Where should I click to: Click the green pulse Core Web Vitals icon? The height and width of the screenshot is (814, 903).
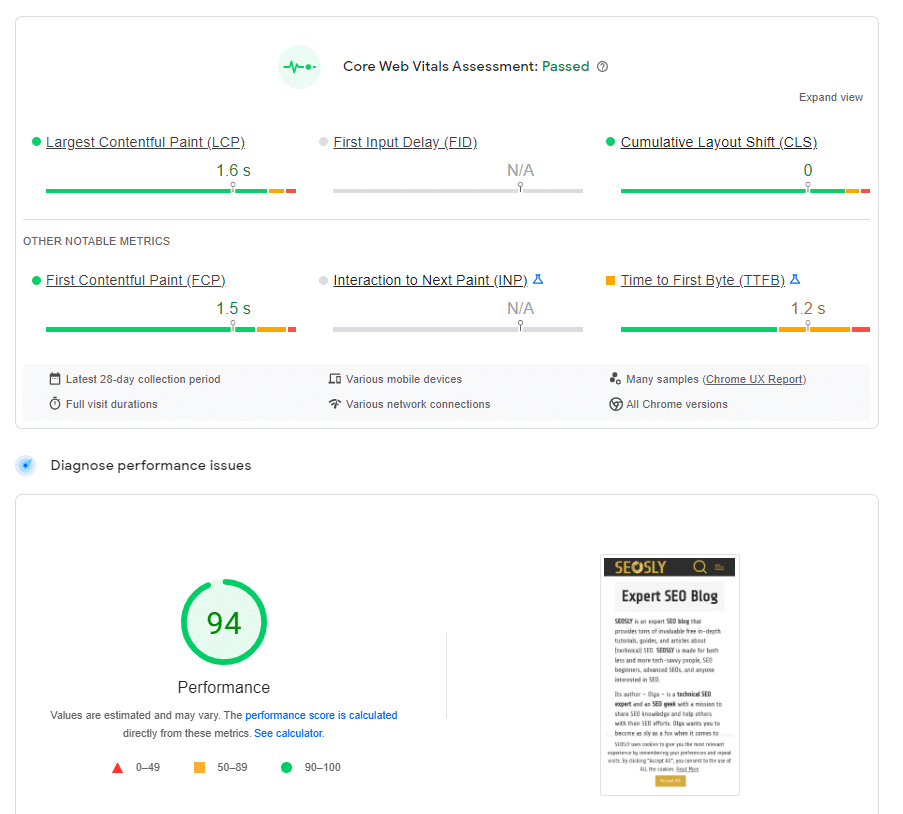coord(299,66)
